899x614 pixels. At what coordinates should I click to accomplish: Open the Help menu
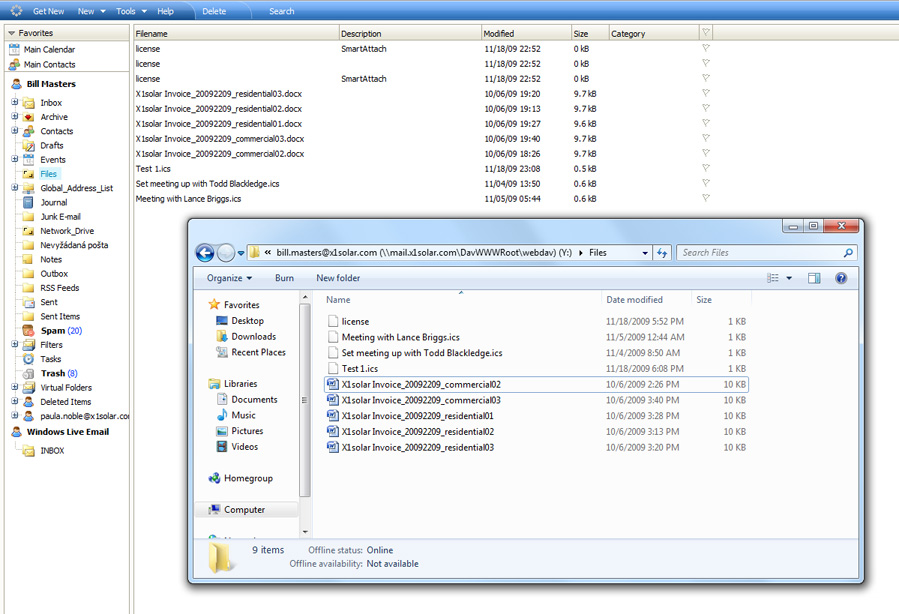click(165, 11)
